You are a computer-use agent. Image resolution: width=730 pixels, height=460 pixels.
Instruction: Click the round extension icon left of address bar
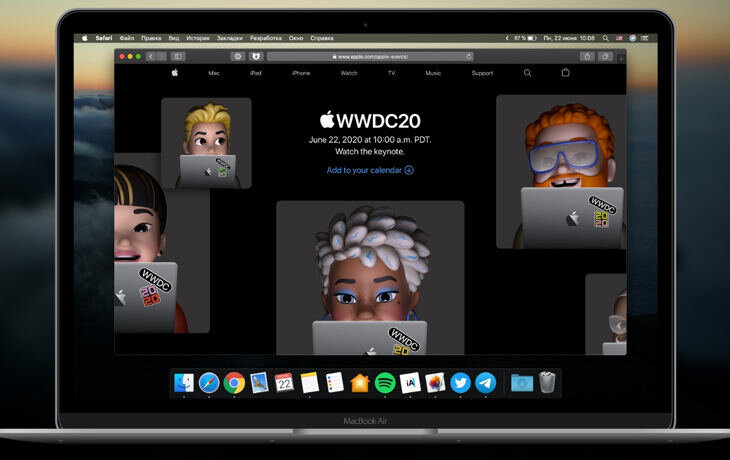pos(238,56)
